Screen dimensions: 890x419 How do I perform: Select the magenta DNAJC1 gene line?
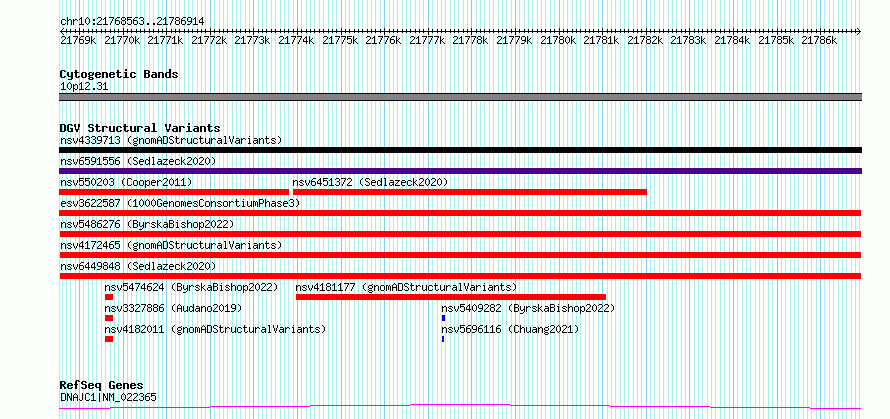[x=460, y=407]
